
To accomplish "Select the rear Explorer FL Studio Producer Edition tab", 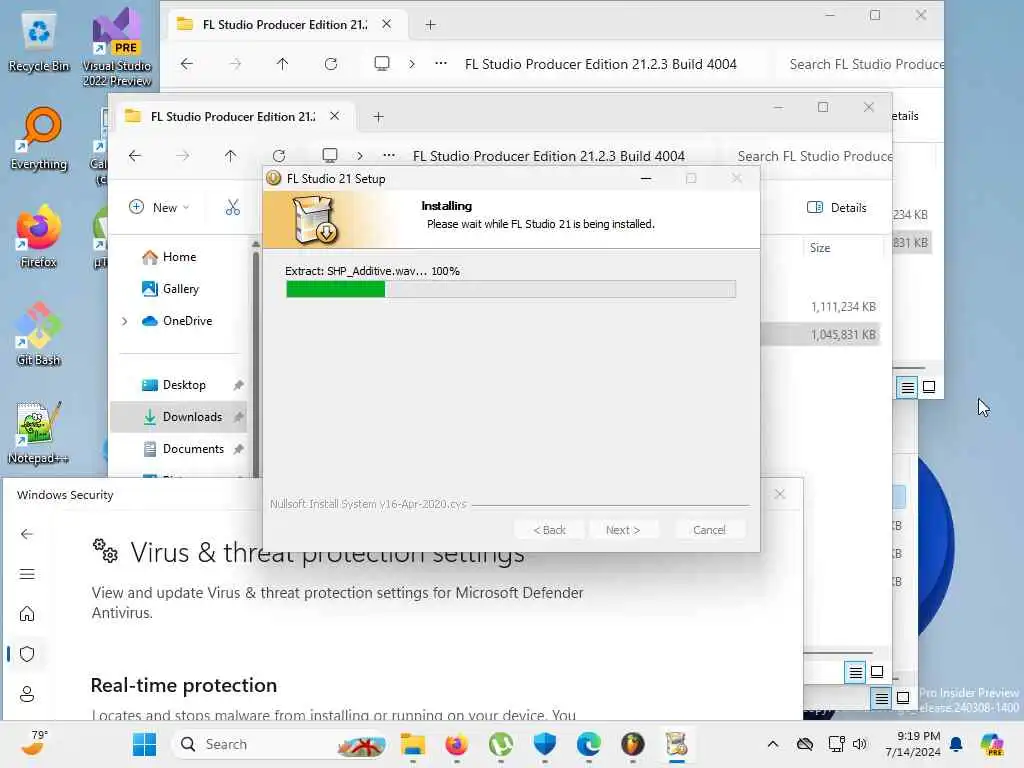I will [285, 24].
